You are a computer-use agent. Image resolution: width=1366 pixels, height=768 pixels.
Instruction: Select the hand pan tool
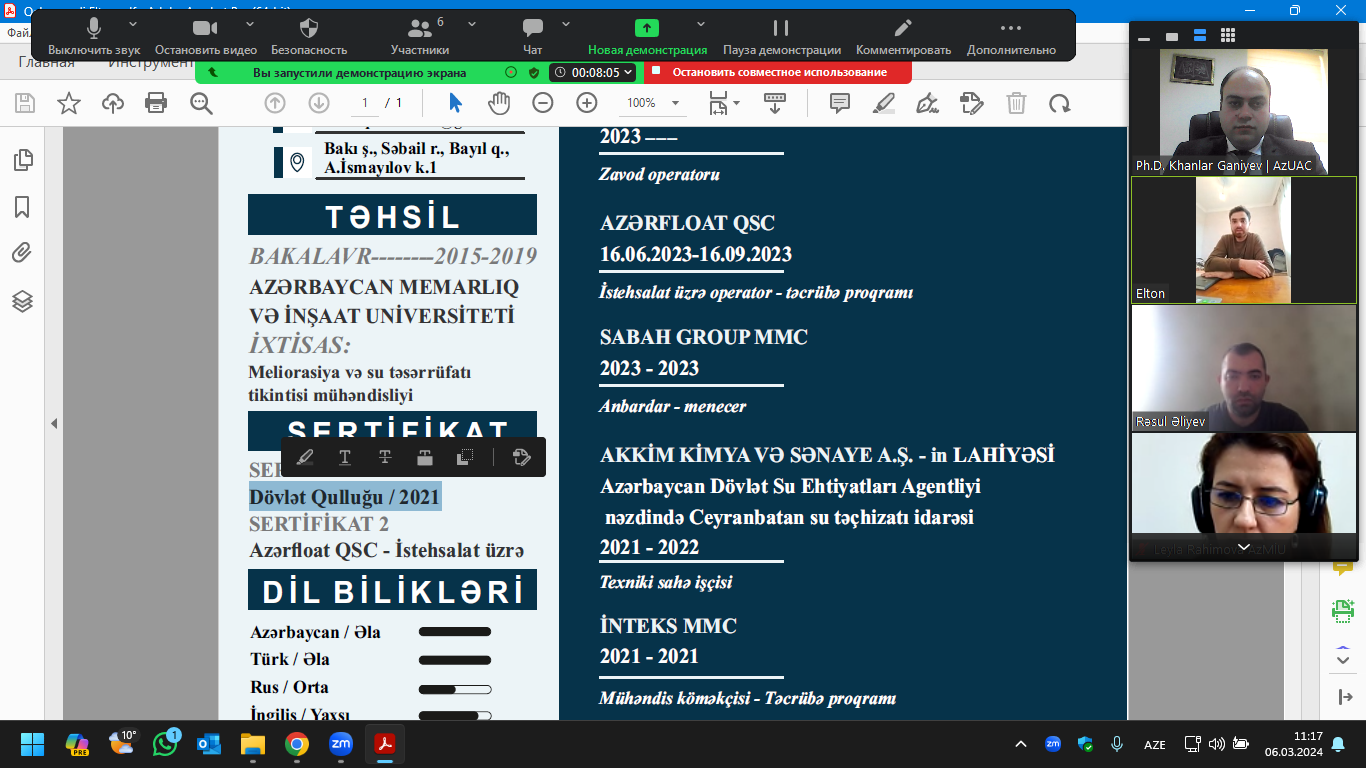[x=499, y=103]
